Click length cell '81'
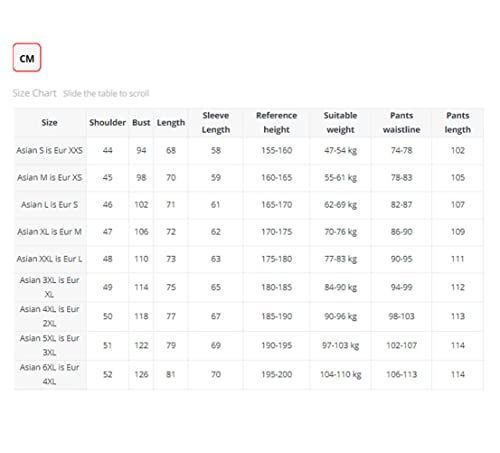 171,375
